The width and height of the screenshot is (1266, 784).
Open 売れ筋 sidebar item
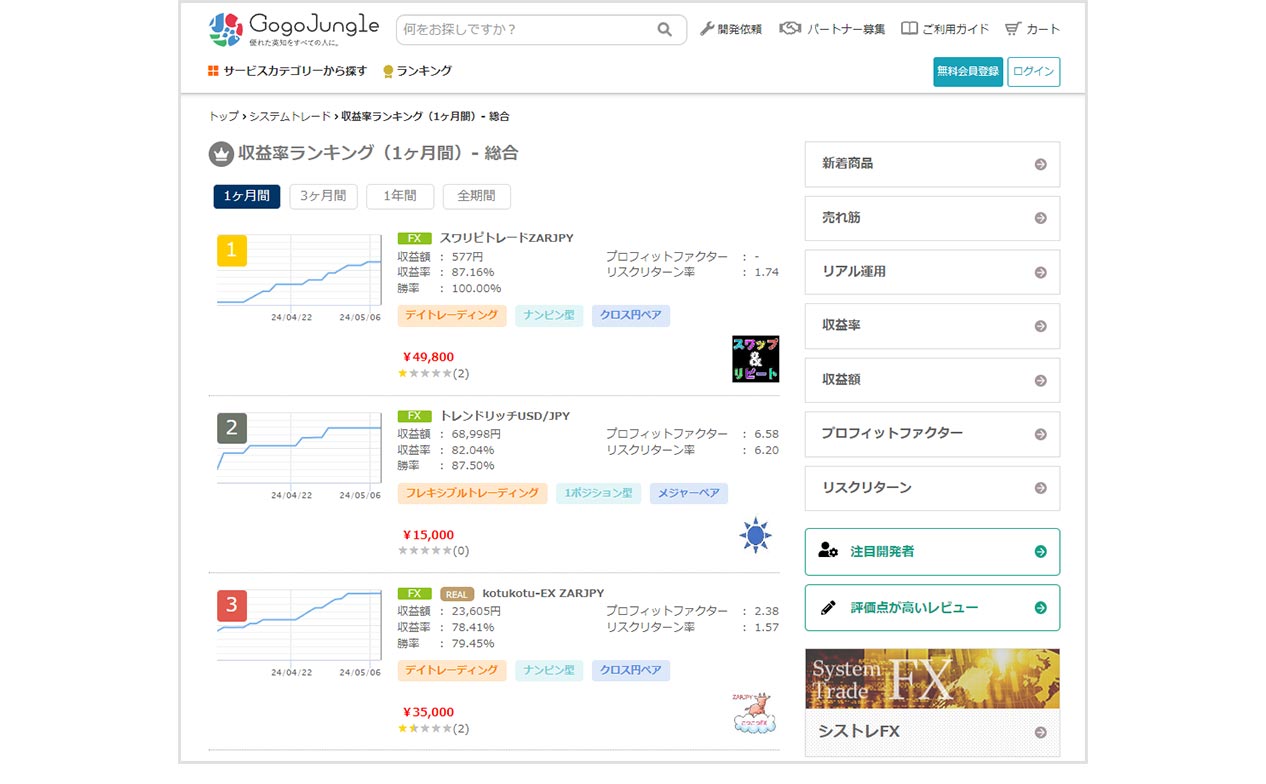click(932, 218)
